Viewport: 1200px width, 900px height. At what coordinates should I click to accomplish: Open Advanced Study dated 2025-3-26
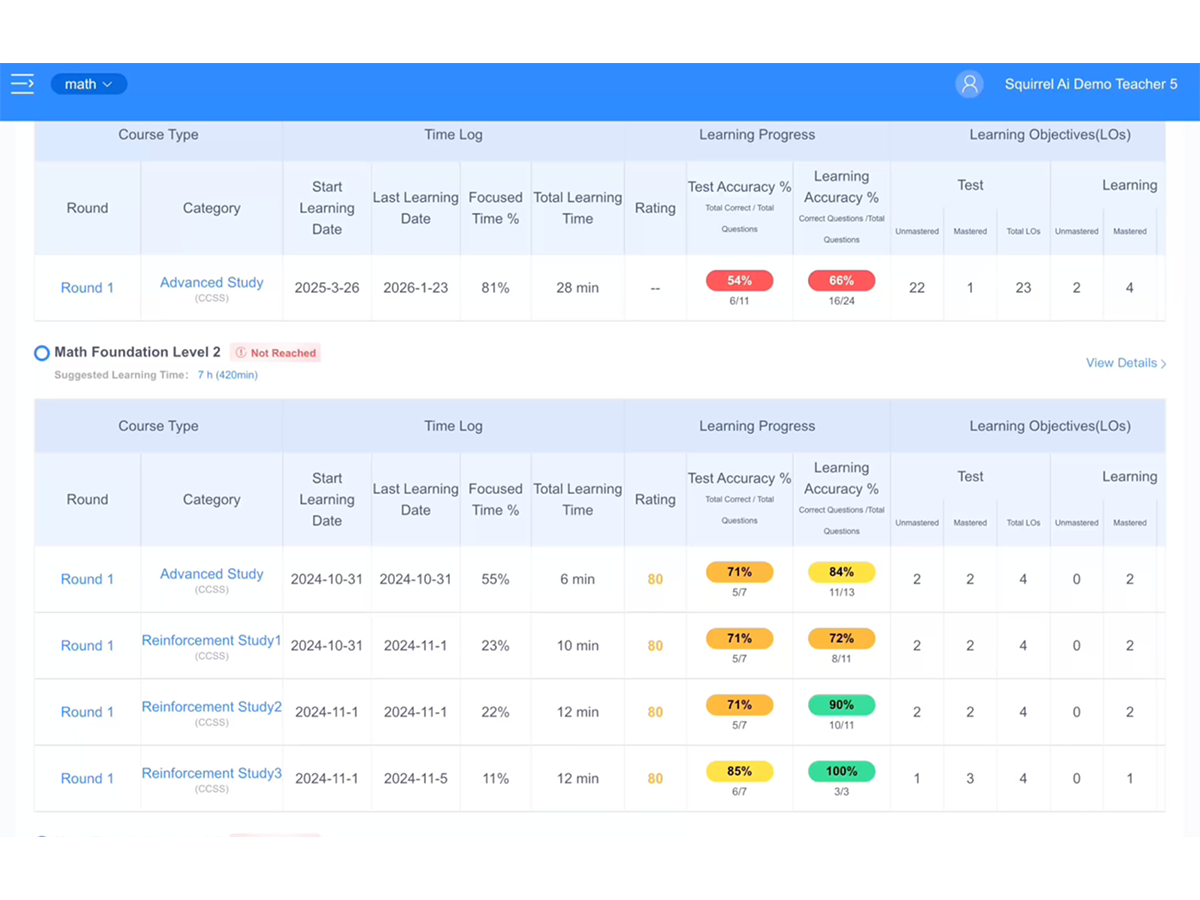coord(211,283)
